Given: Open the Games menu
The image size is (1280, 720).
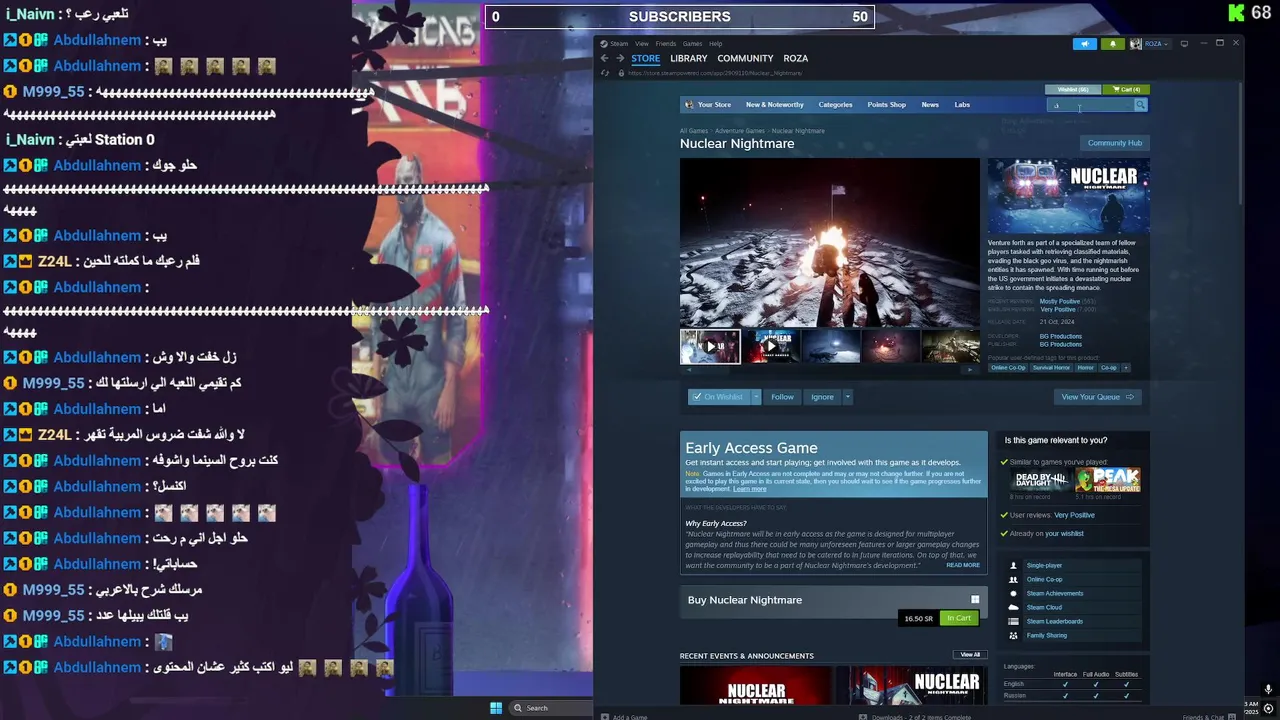Looking at the screenshot, I should click(692, 44).
